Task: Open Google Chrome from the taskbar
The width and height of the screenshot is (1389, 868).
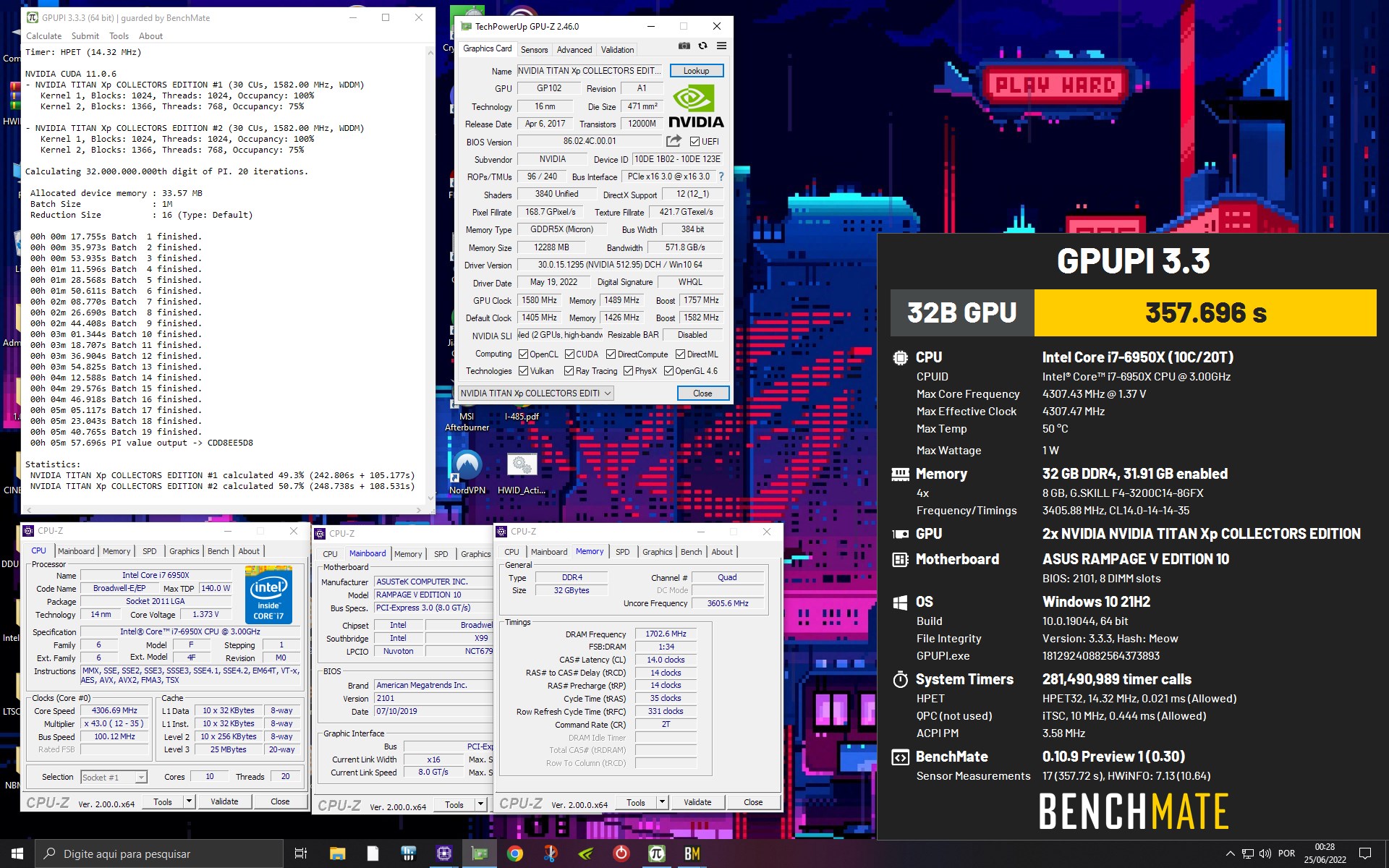Action: (515, 854)
